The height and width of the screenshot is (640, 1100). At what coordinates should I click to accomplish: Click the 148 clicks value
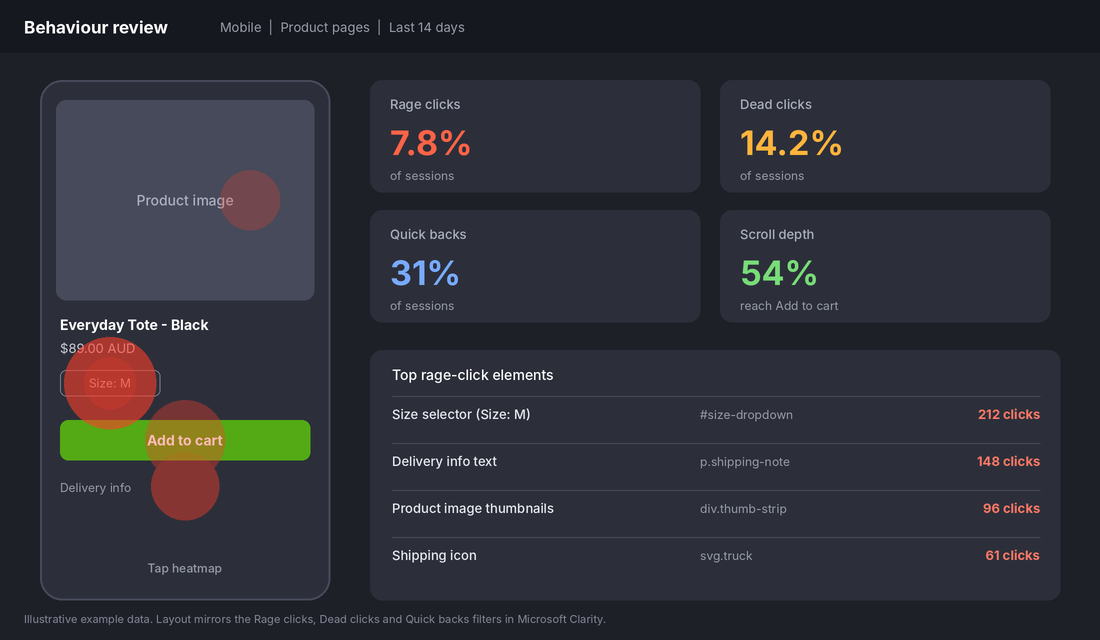(1008, 461)
